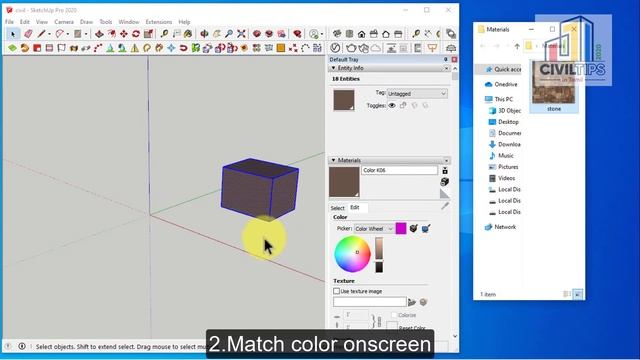Choose the Zoom magnifier tool
The width and height of the screenshot is (640, 360).
pyautogui.click(x=229, y=34)
